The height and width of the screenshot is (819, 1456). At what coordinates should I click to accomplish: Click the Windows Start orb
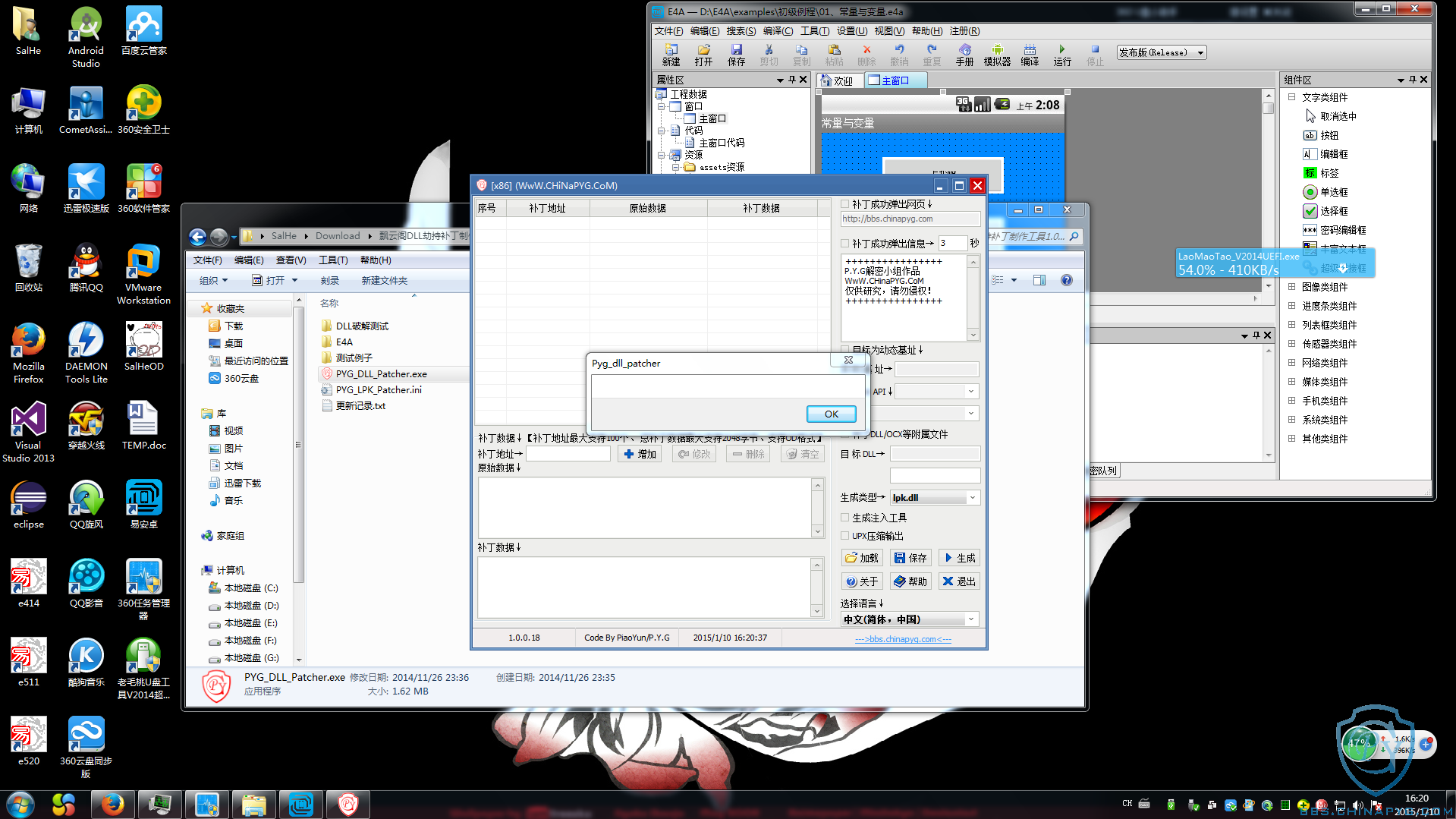tap(20, 804)
